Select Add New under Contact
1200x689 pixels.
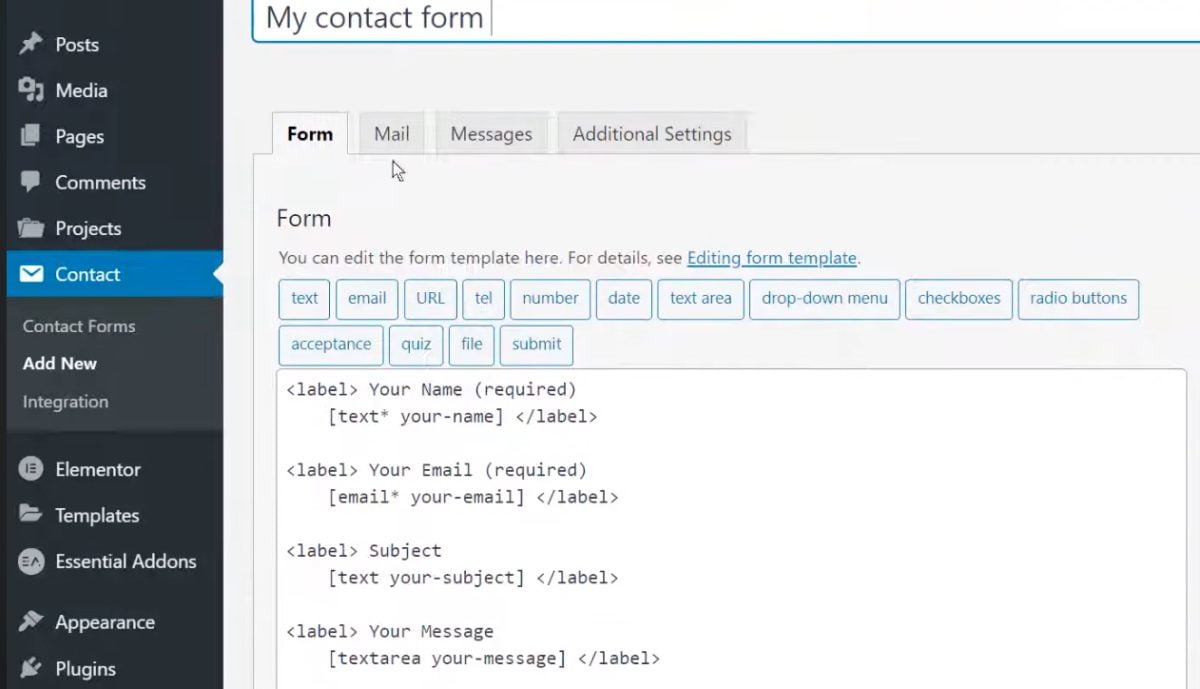(59, 363)
